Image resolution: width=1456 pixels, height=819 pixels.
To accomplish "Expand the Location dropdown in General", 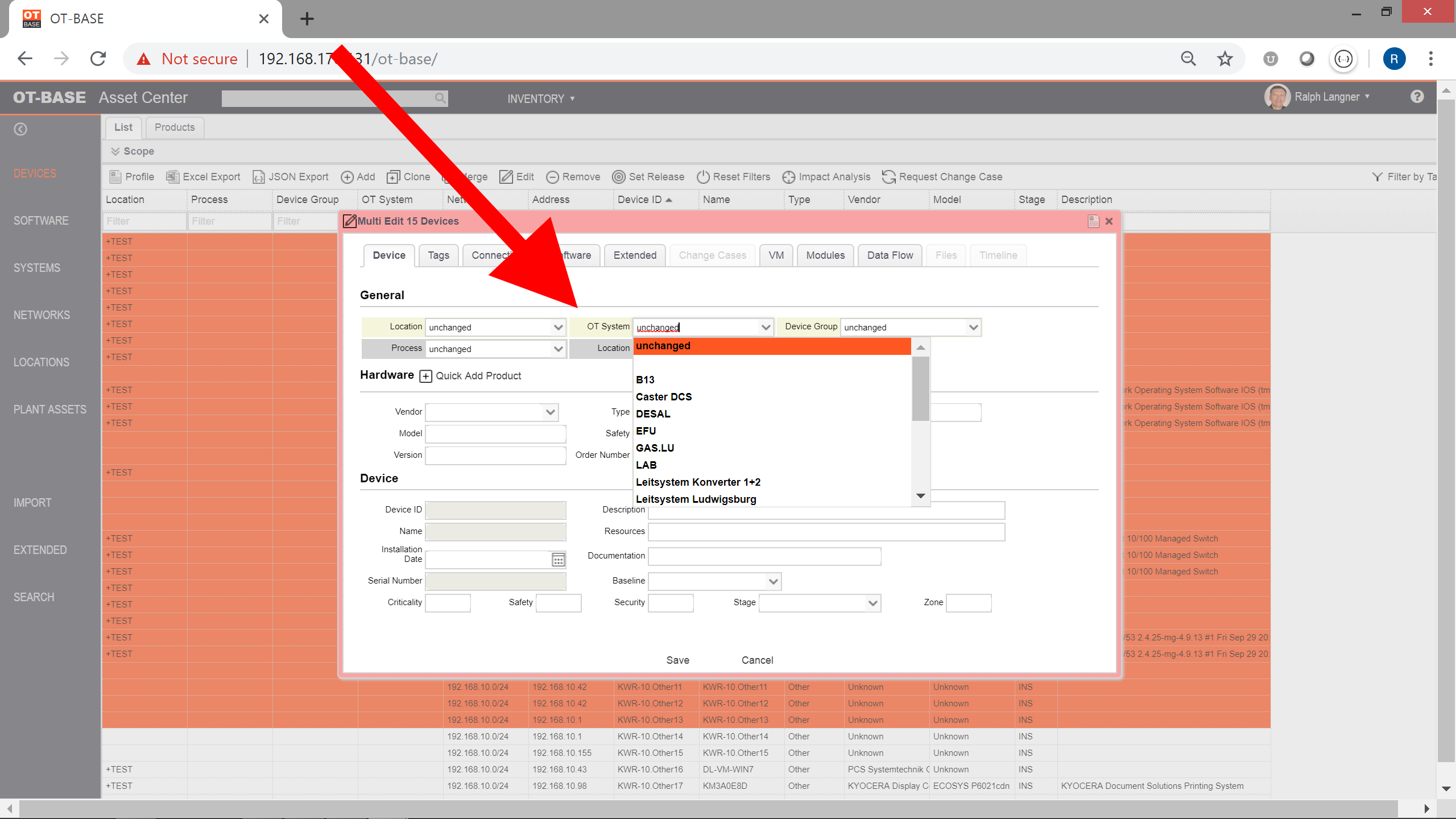I will pyautogui.click(x=558, y=328).
